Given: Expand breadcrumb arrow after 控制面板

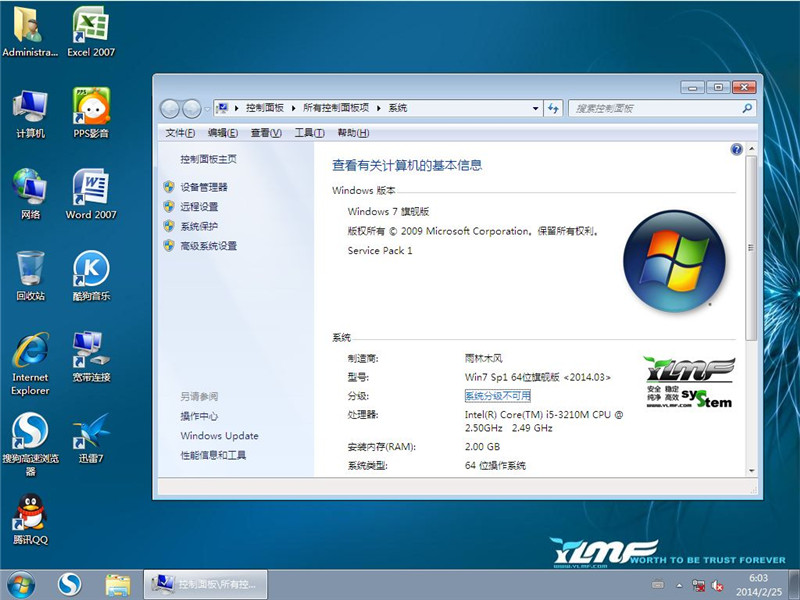Looking at the screenshot, I should [293, 108].
